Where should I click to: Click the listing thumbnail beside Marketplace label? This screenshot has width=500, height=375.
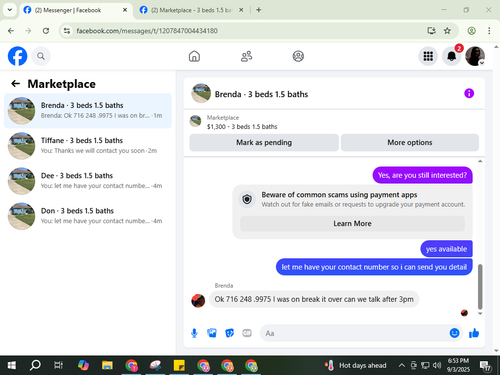point(195,121)
